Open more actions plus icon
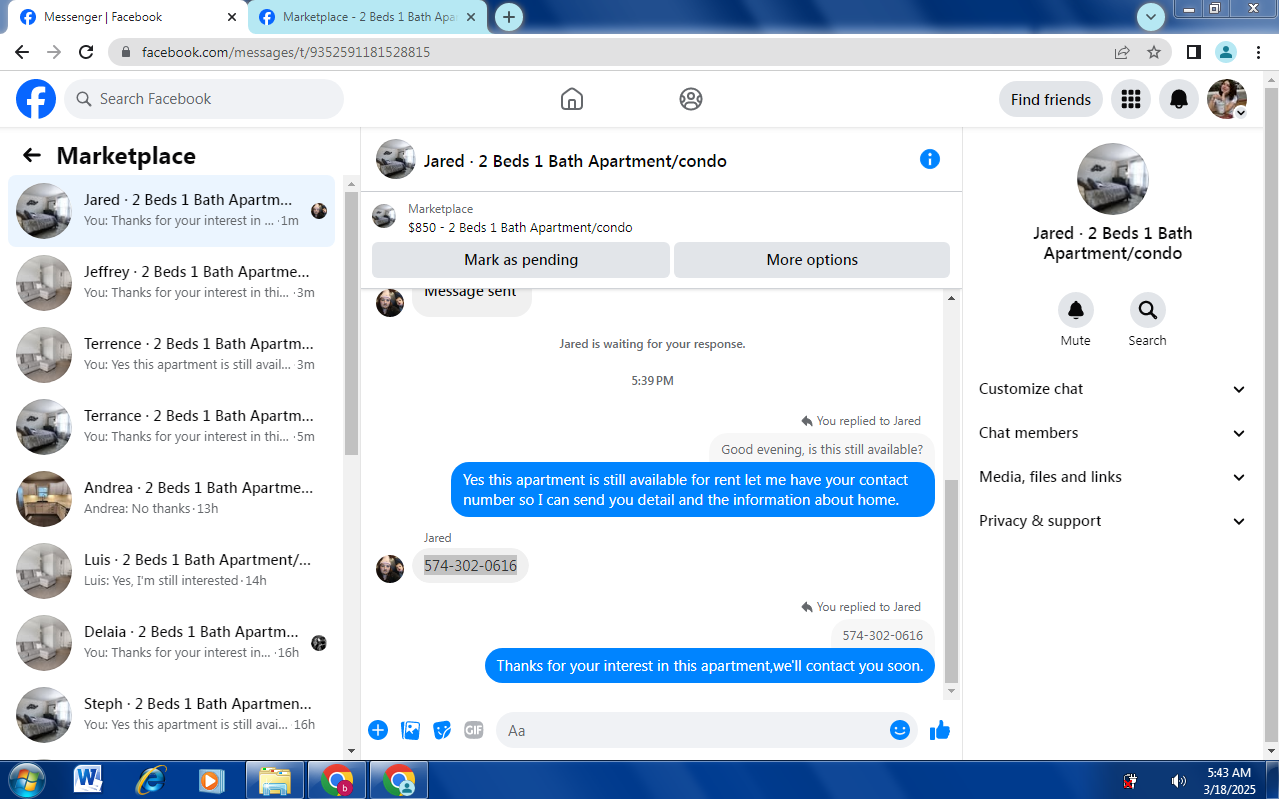Viewport: 1279px width, 799px height. 378,730
